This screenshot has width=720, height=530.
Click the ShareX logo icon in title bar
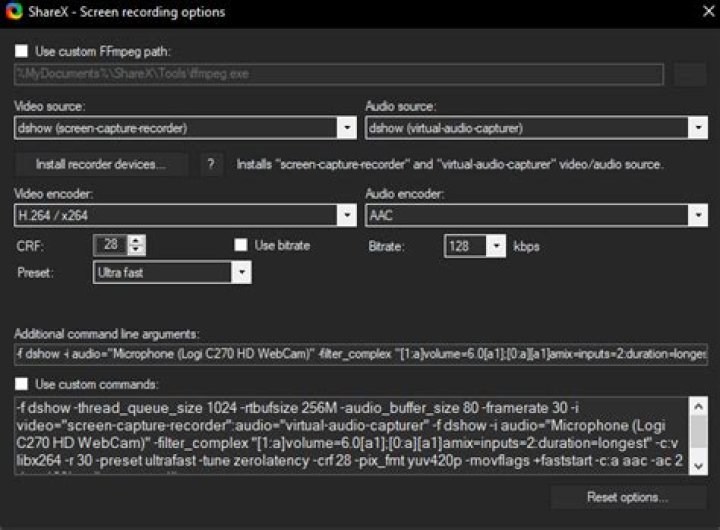[14, 11]
